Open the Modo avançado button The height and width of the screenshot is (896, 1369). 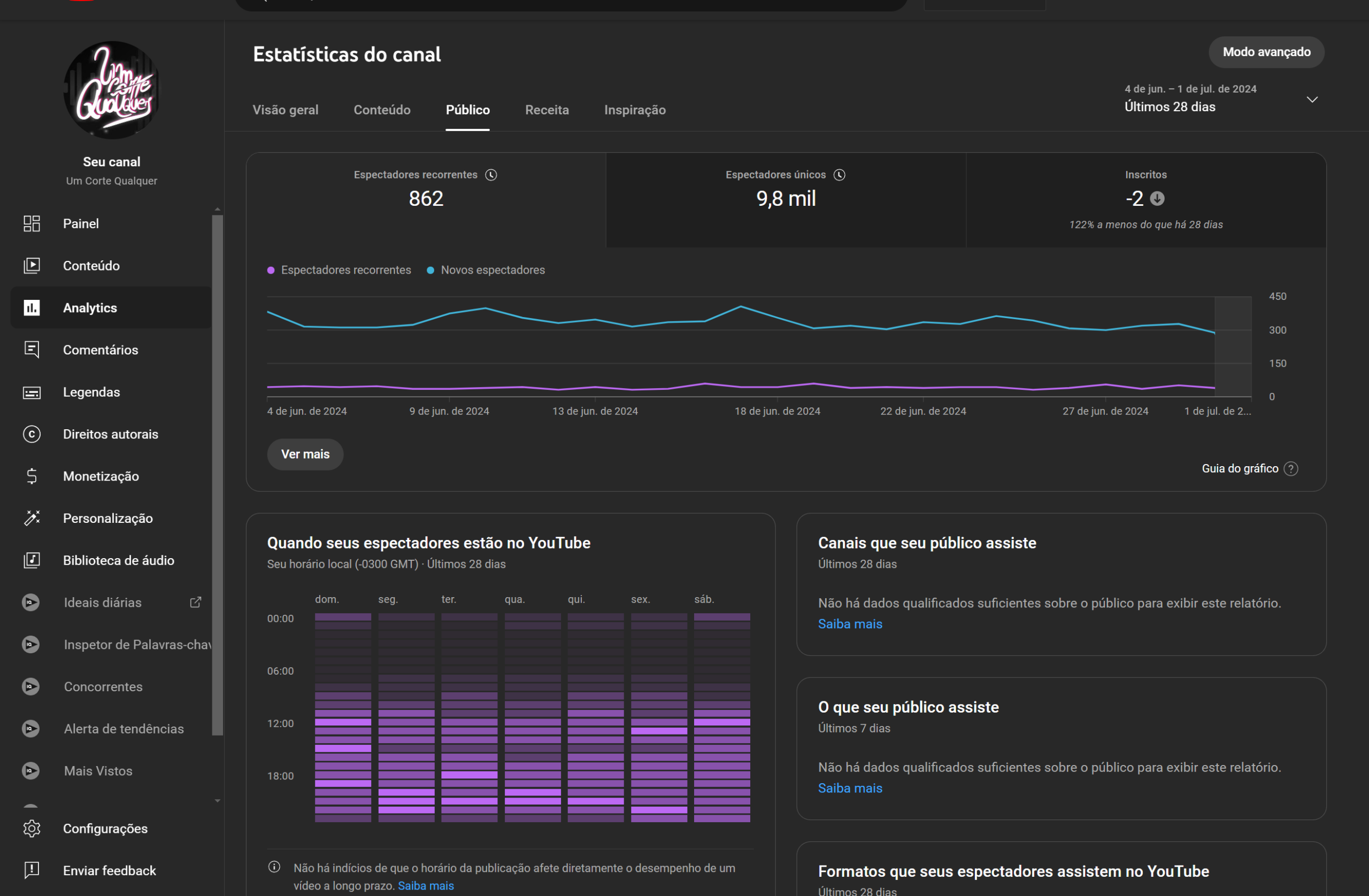[1266, 52]
